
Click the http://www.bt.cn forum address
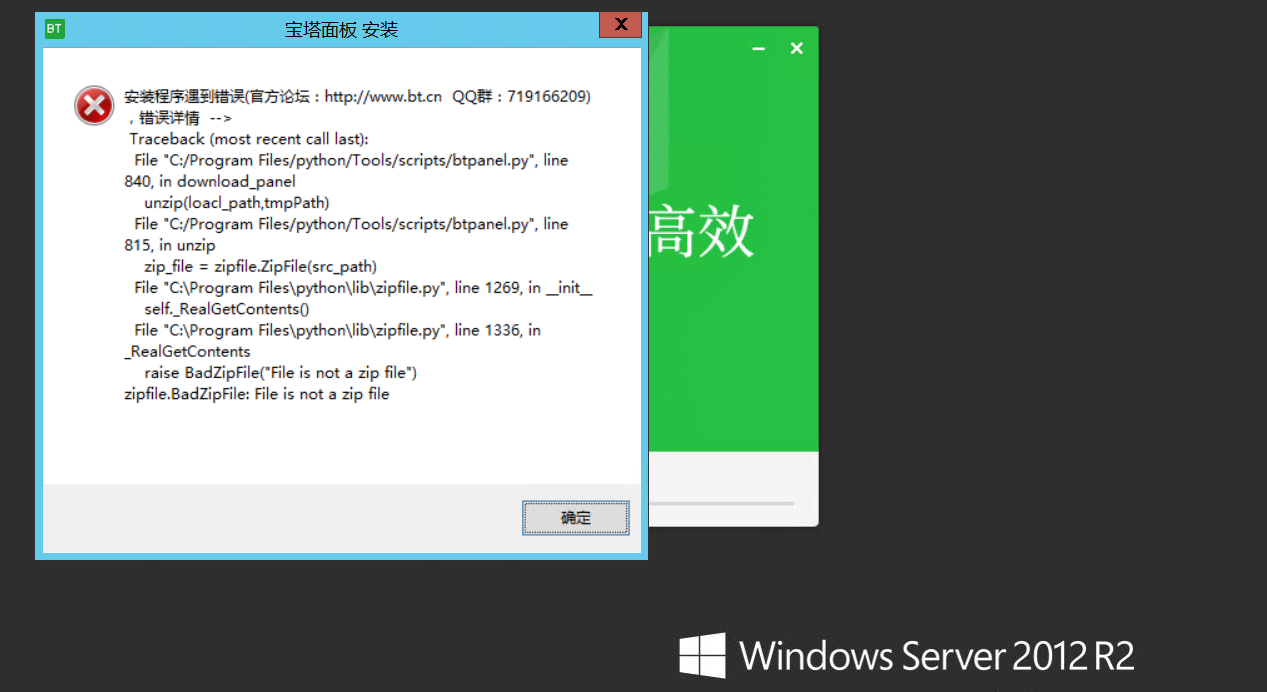point(383,97)
